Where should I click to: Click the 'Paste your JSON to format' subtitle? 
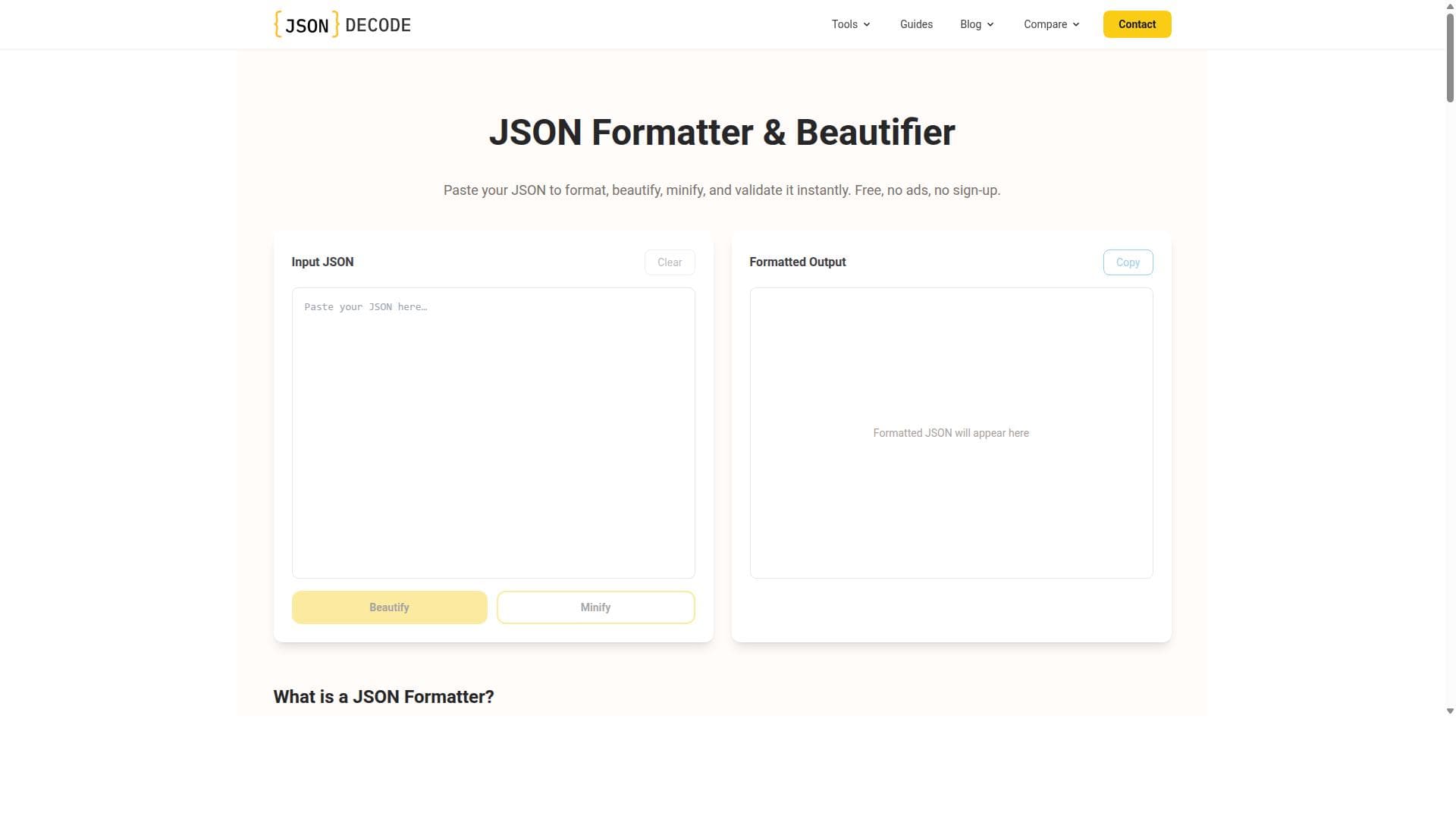pyautogui.click(x=722, y=190)
